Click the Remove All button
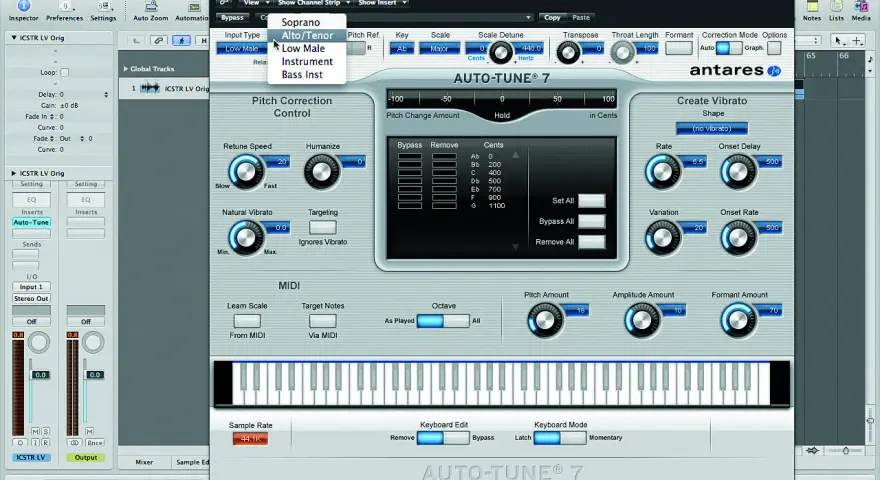 pyautogui.click(x=592, y=242)
